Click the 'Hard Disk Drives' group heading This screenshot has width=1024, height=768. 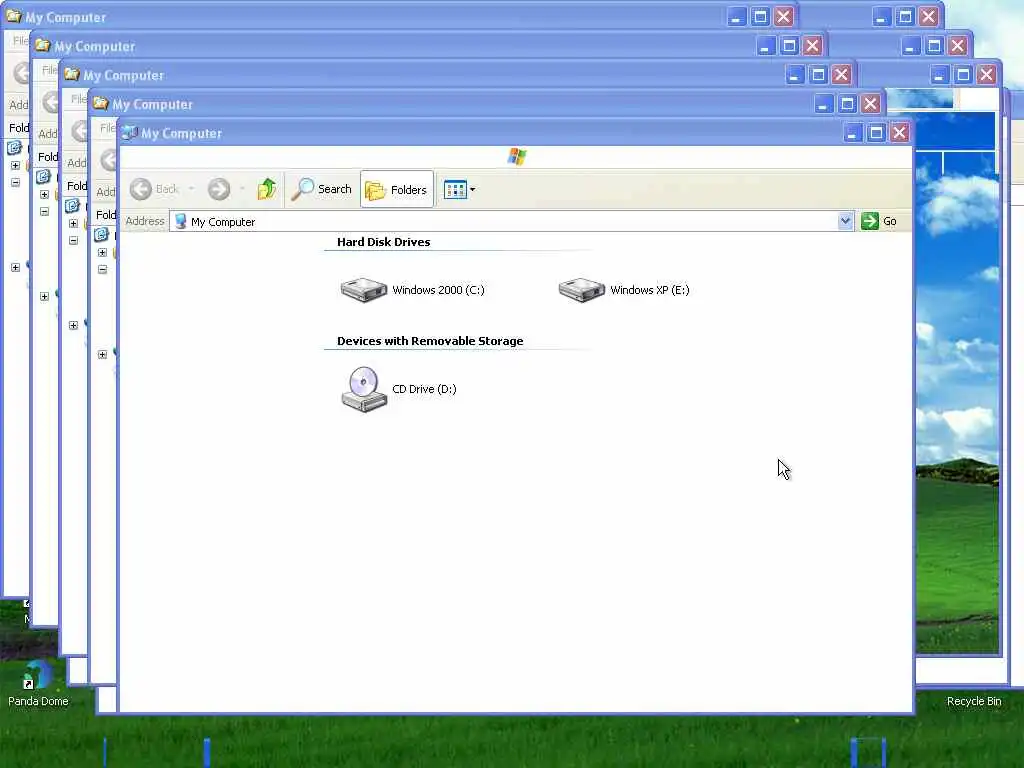[x=383, y=242]
